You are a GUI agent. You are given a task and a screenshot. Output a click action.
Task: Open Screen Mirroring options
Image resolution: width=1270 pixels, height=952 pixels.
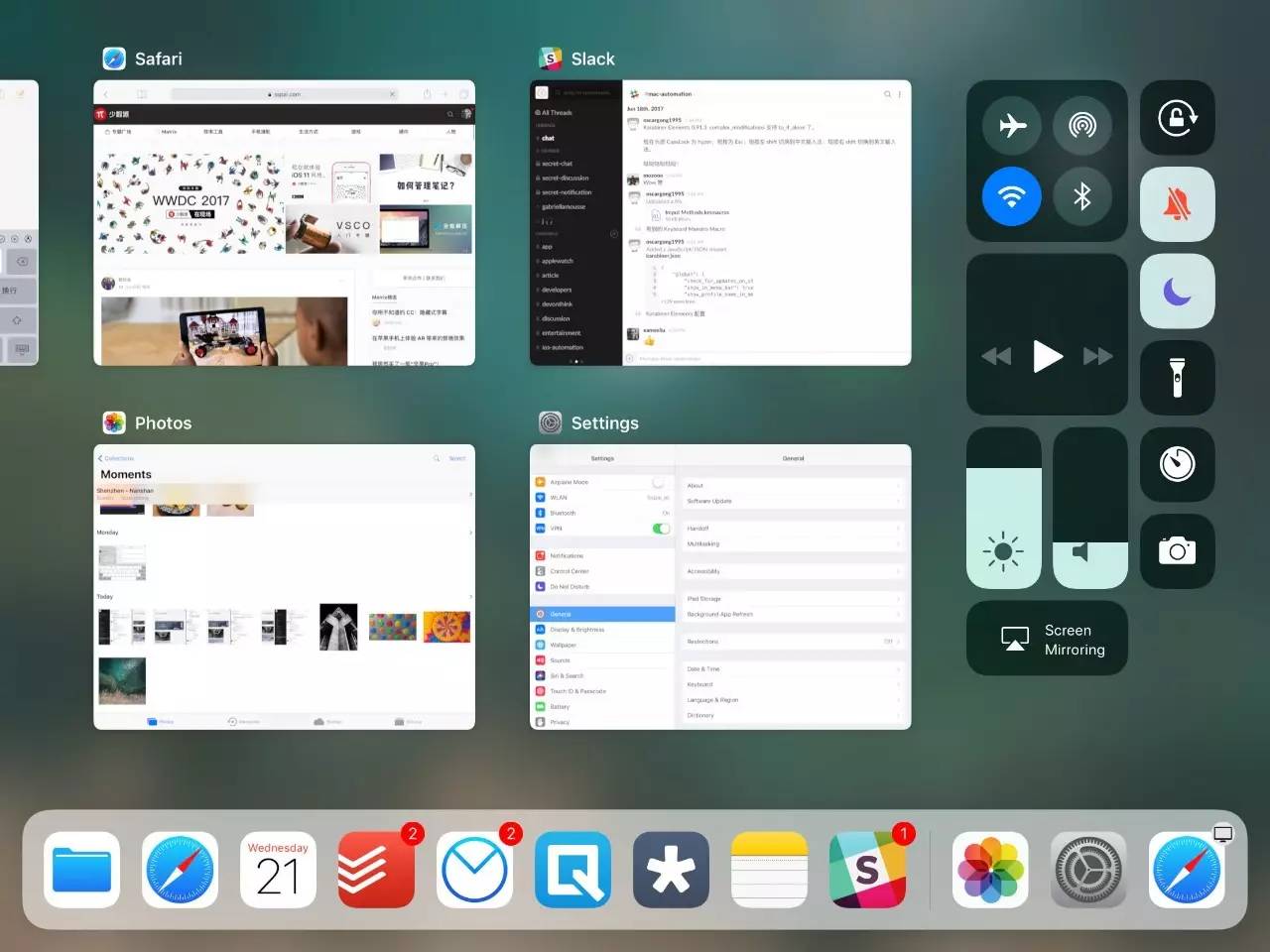(x=1048, y=639)
